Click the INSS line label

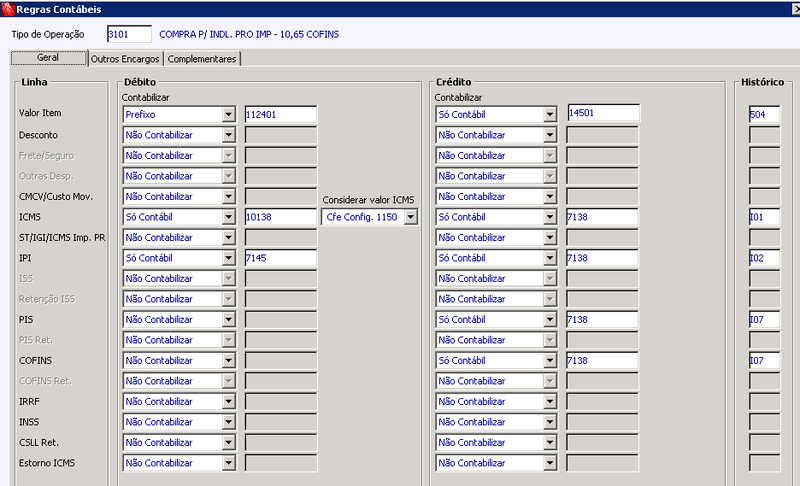tap(29, 422)
